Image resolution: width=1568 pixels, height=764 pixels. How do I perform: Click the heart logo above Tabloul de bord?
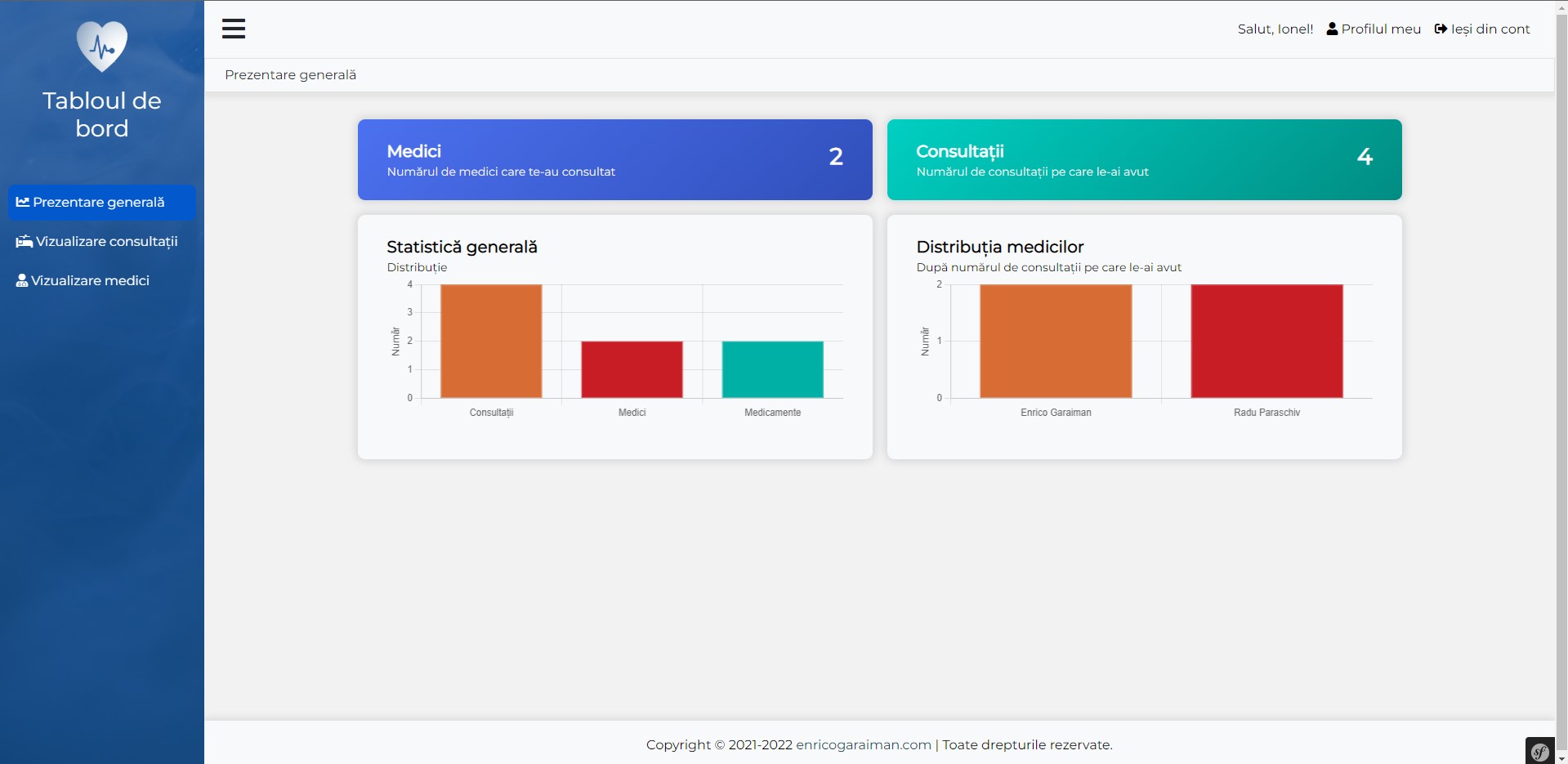point(101,47)
